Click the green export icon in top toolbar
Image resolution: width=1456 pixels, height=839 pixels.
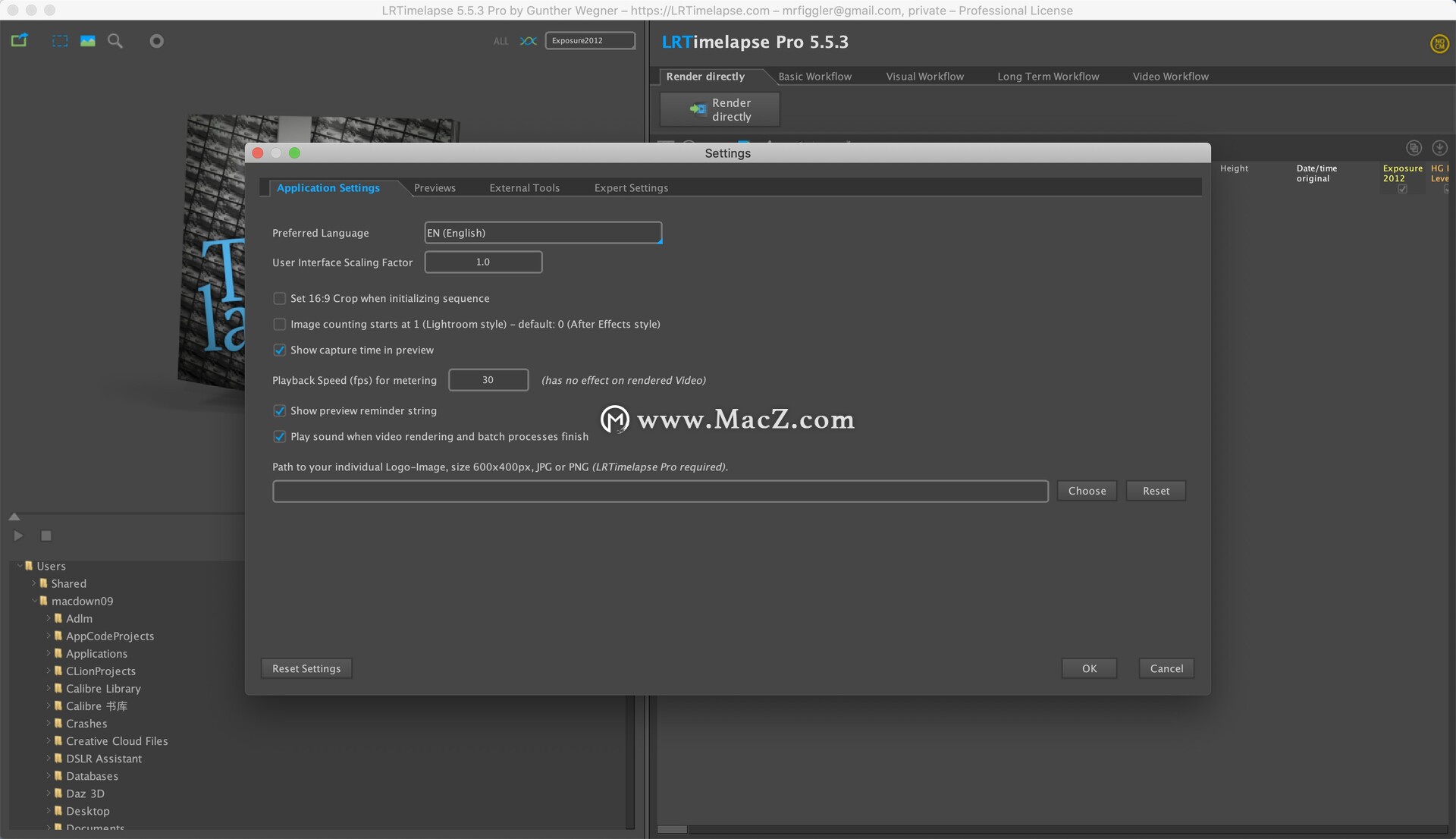(x=19, y=40)
